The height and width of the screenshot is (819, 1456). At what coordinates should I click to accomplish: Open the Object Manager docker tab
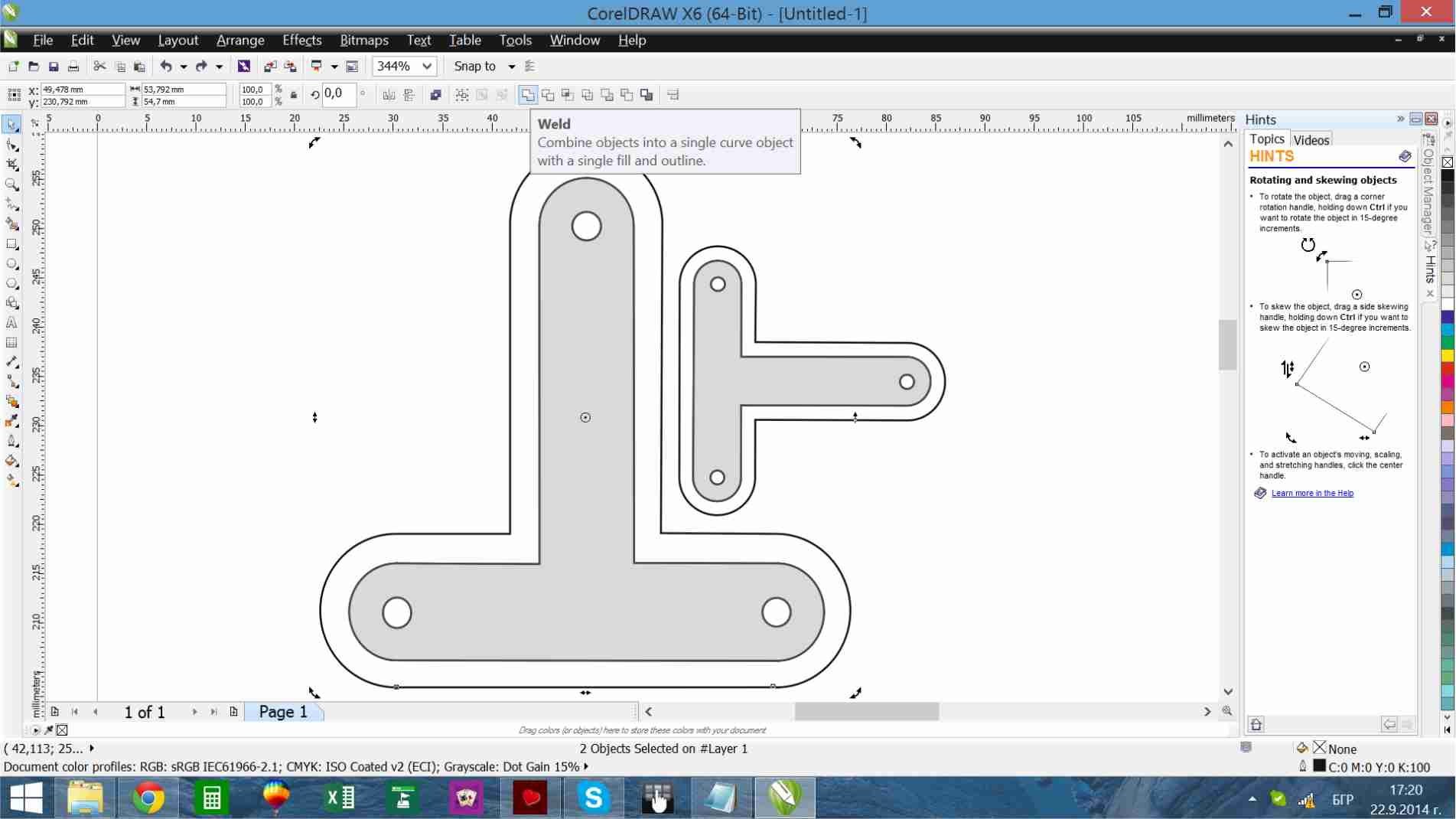1428,184
